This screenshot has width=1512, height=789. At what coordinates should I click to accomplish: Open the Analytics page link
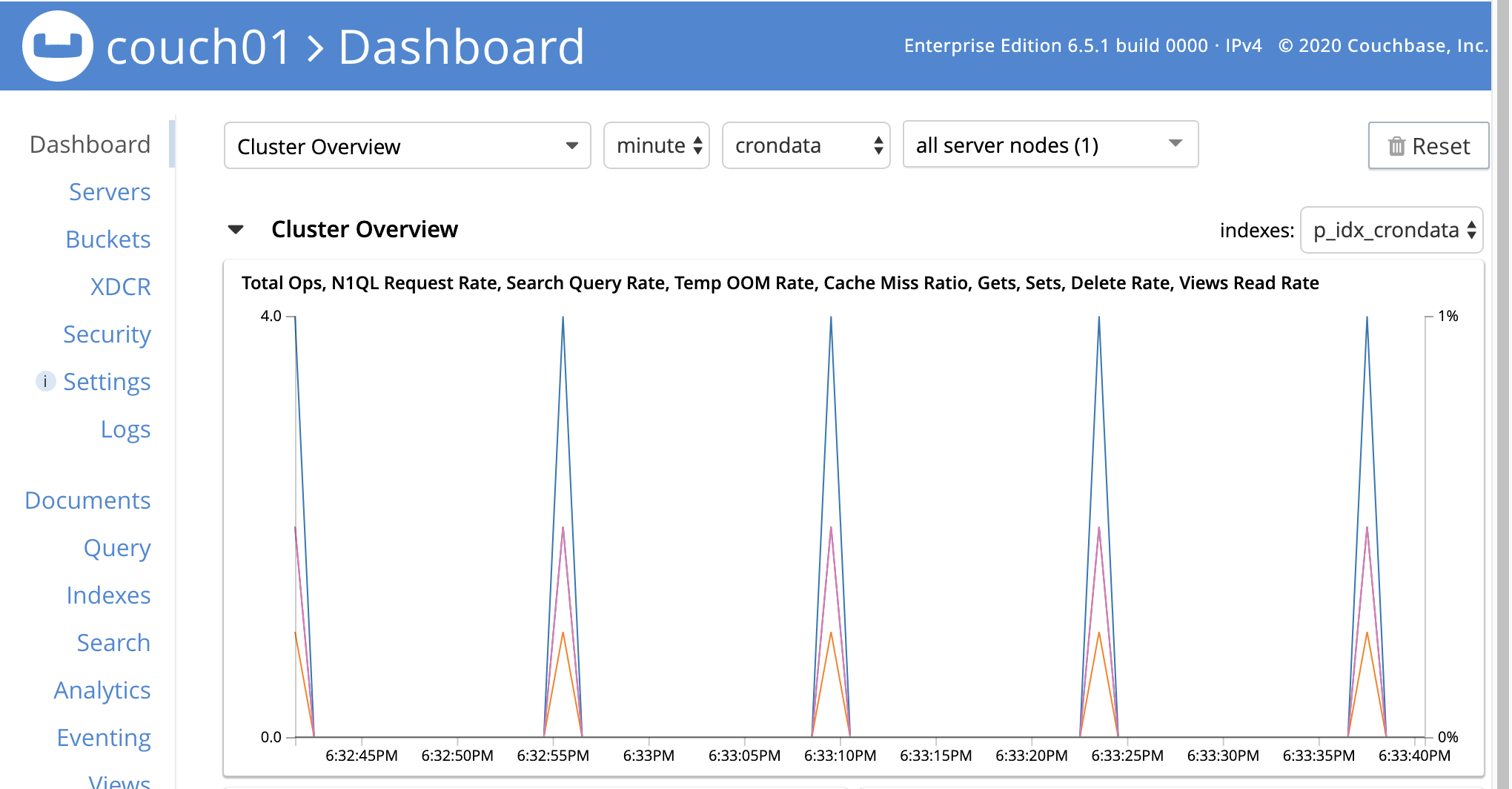point(102,690)
